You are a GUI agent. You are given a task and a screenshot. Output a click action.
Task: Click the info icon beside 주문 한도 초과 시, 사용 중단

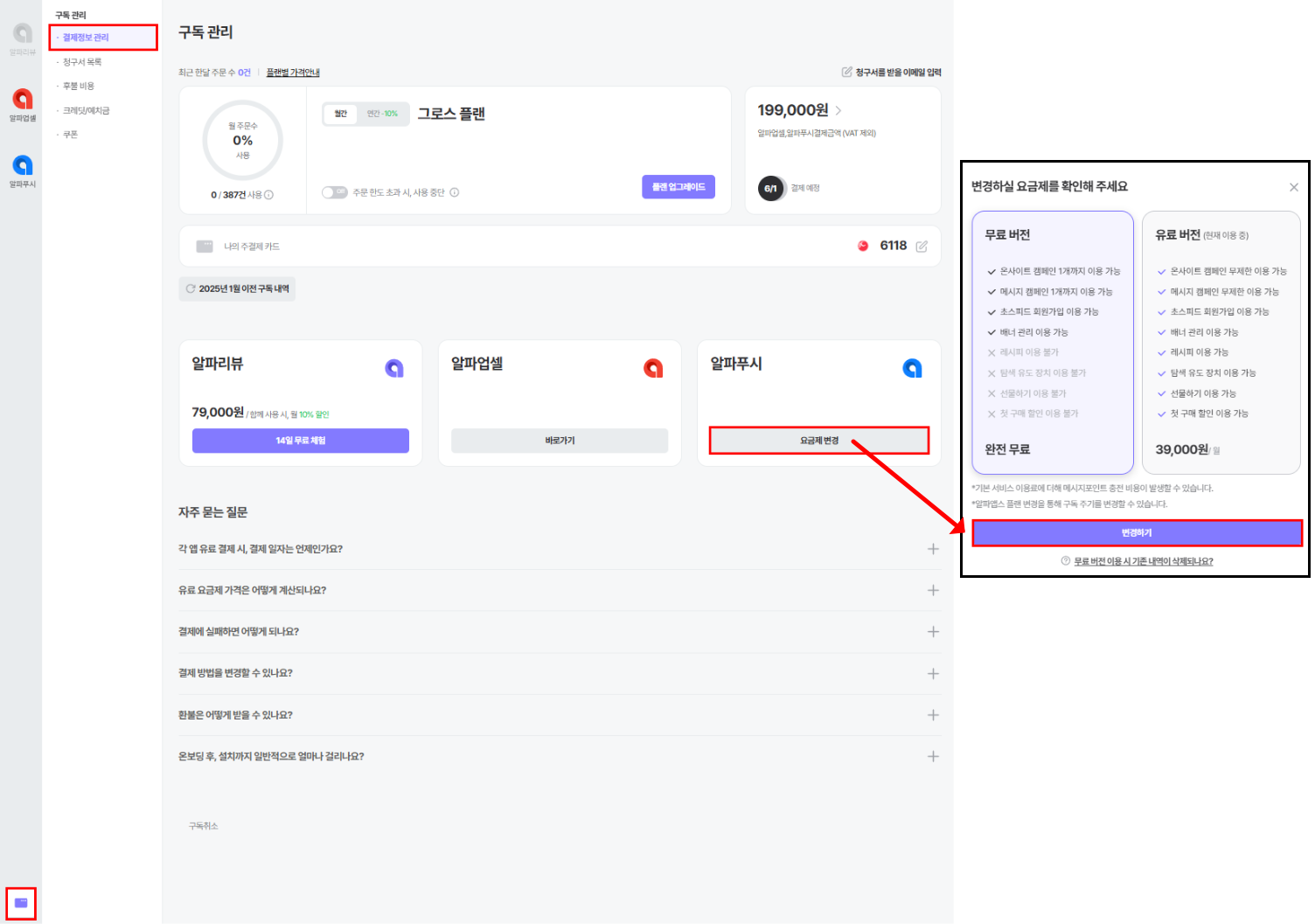click(455, 192)
